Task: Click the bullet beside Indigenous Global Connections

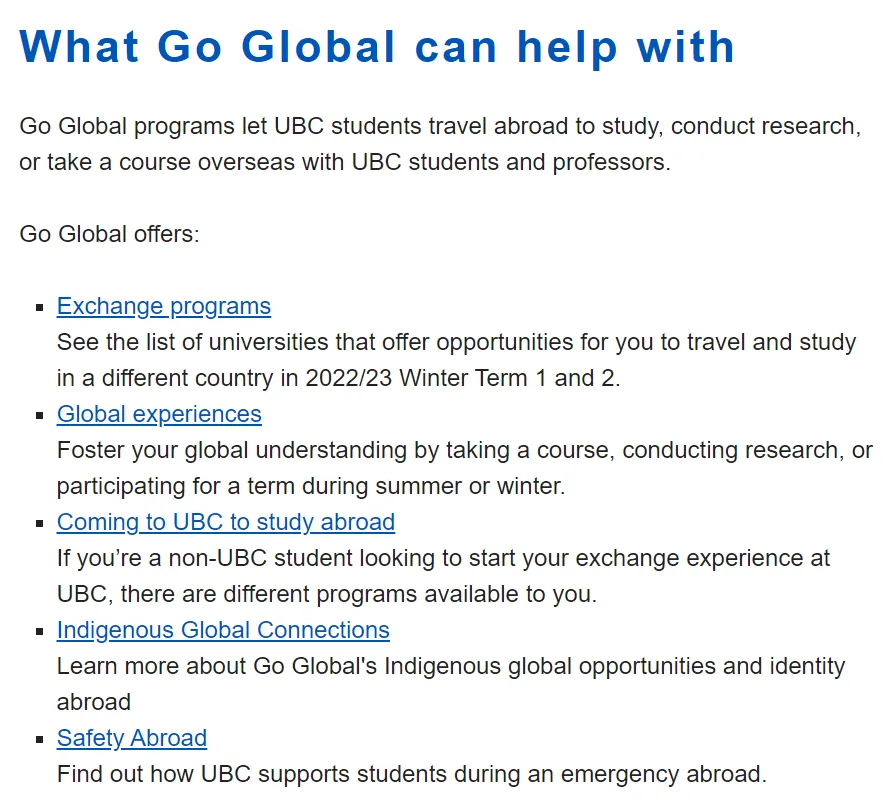Action: pyautogui.click(x=40, y=632)
